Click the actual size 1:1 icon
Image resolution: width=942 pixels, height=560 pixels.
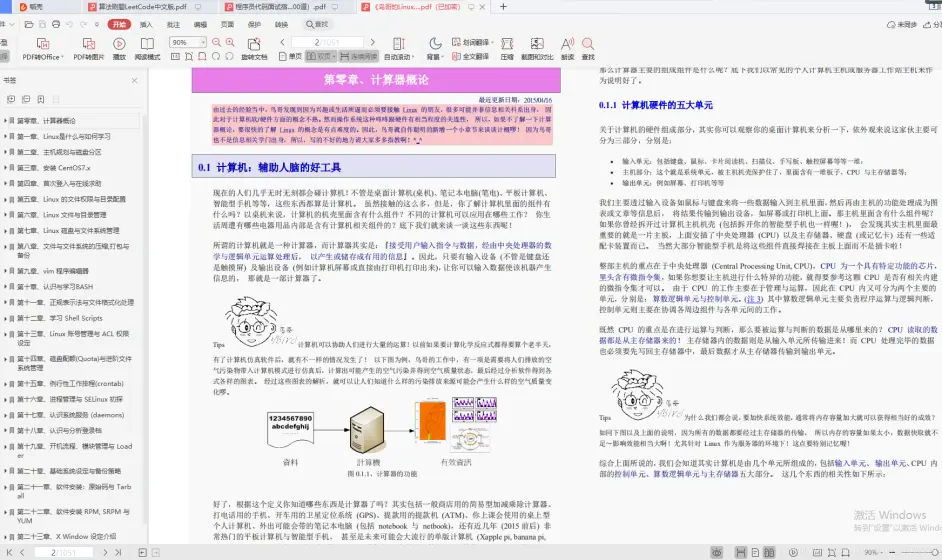175,56
